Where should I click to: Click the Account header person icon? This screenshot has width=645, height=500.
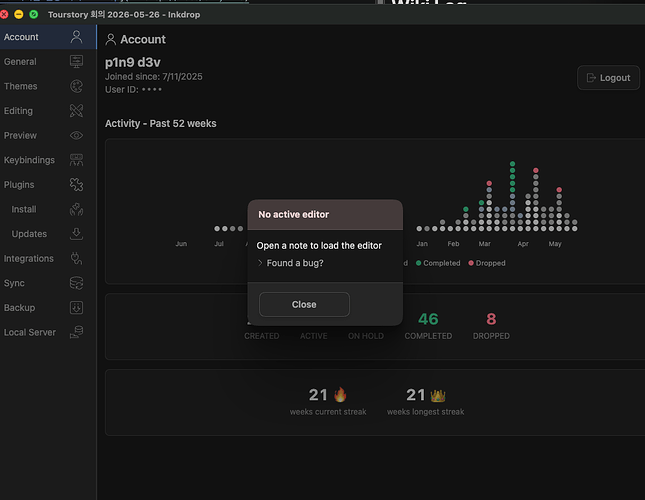coord(110,39)
